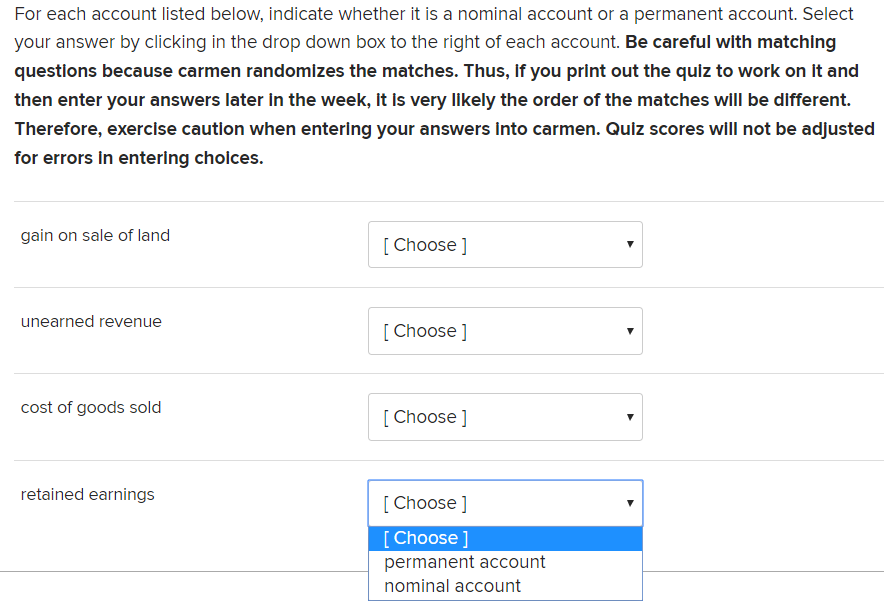Viewport: 884px width, 610px height.
Task: Click the gain on sale of land label
Action: point(95,235)
